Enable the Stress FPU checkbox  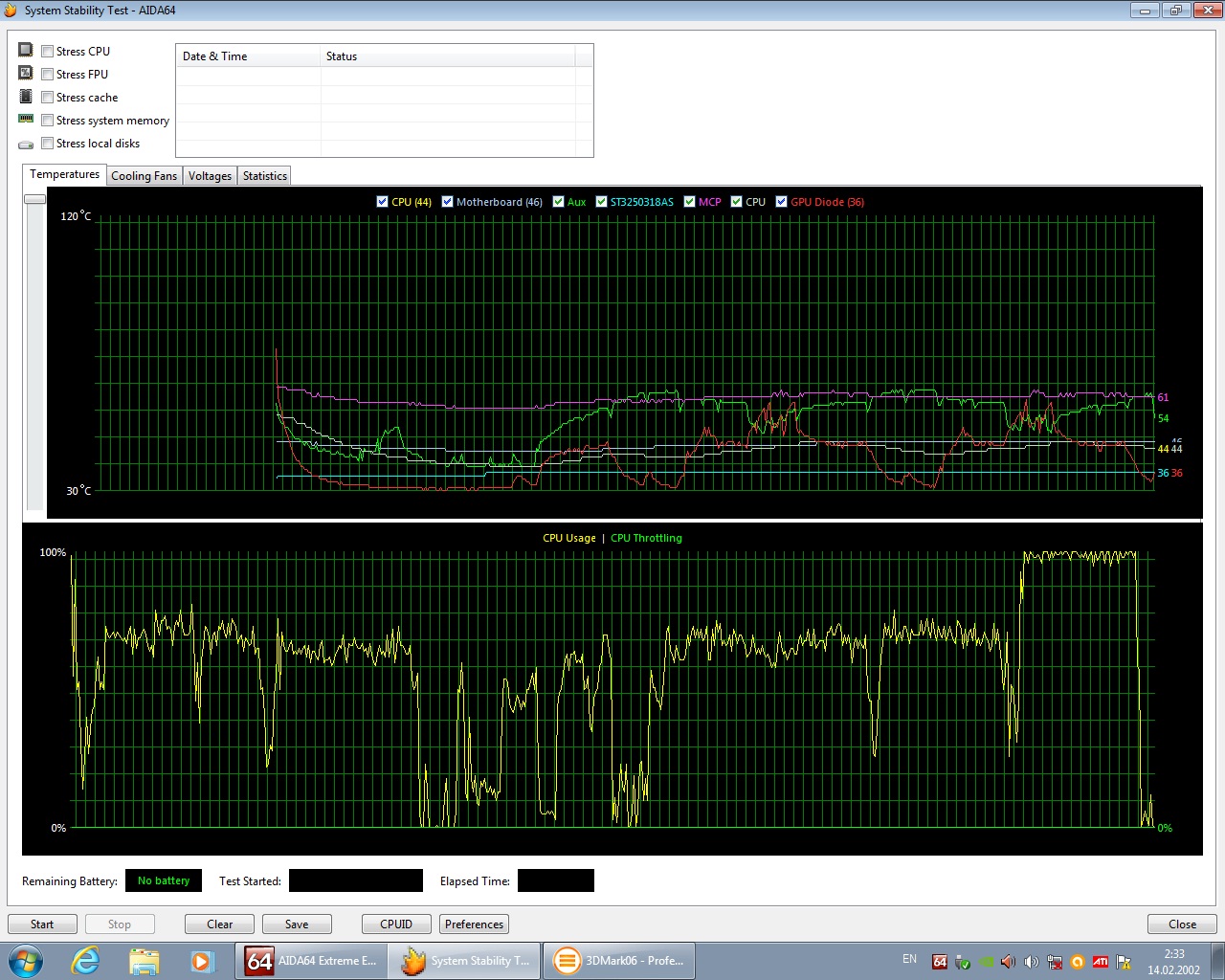point(47,74)
